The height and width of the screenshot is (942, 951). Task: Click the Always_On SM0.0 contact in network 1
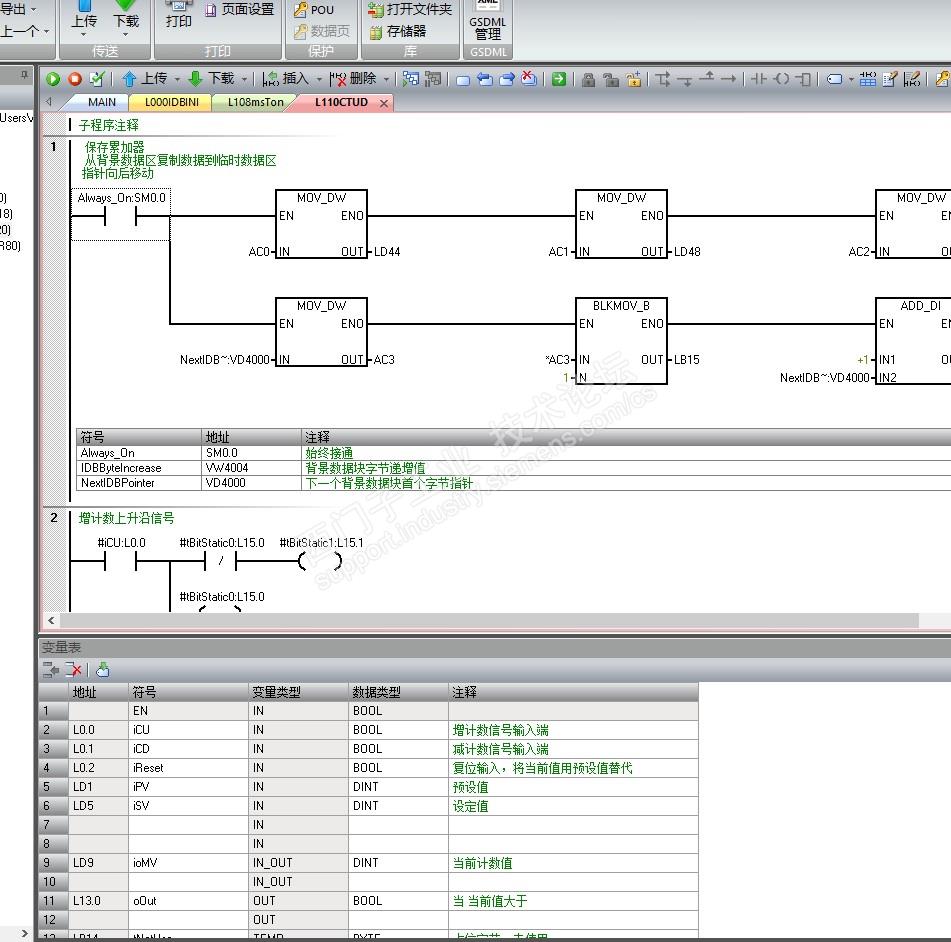tap(121, 216)
